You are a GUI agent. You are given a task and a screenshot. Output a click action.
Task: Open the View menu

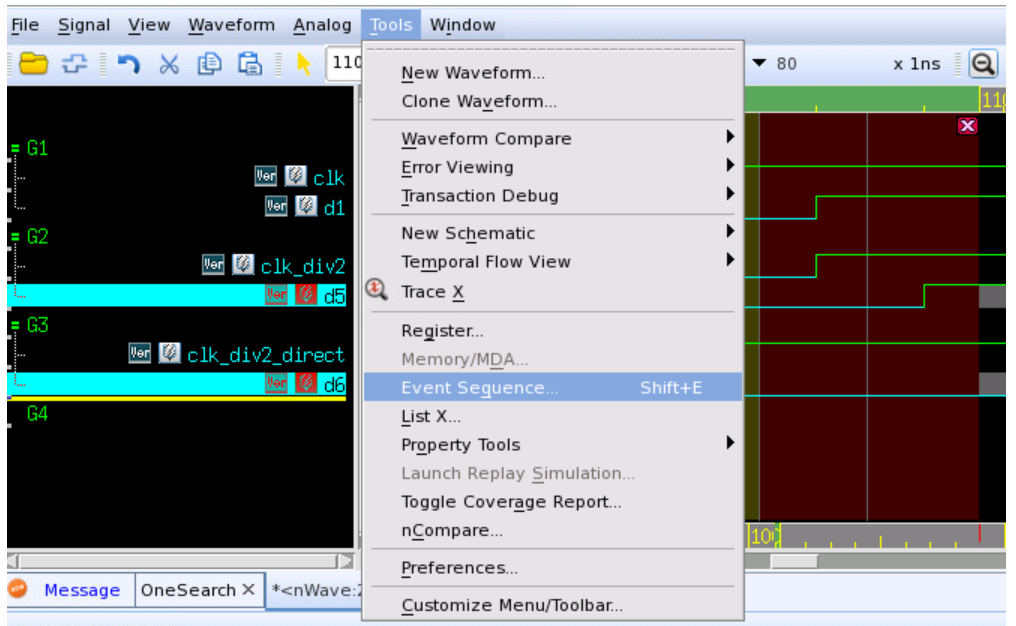149,25
